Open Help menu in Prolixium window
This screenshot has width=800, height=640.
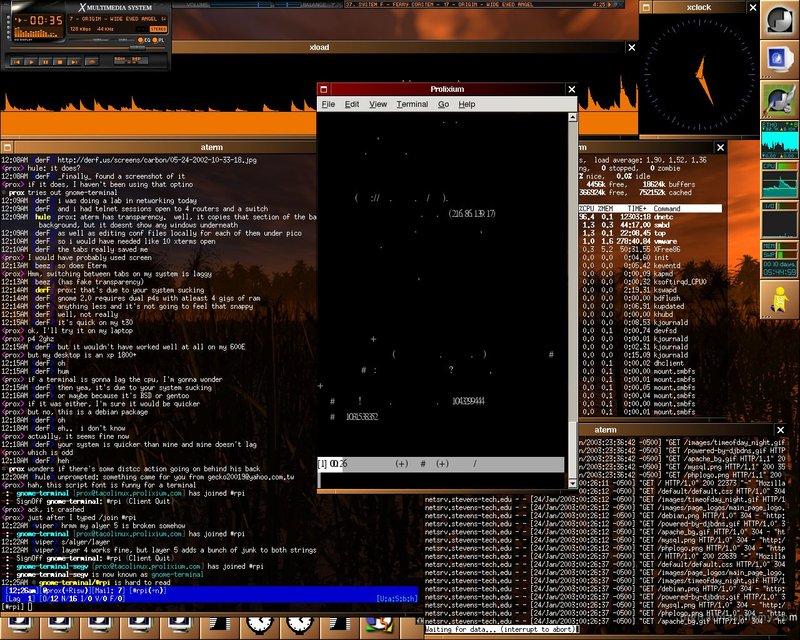(466, 104)
